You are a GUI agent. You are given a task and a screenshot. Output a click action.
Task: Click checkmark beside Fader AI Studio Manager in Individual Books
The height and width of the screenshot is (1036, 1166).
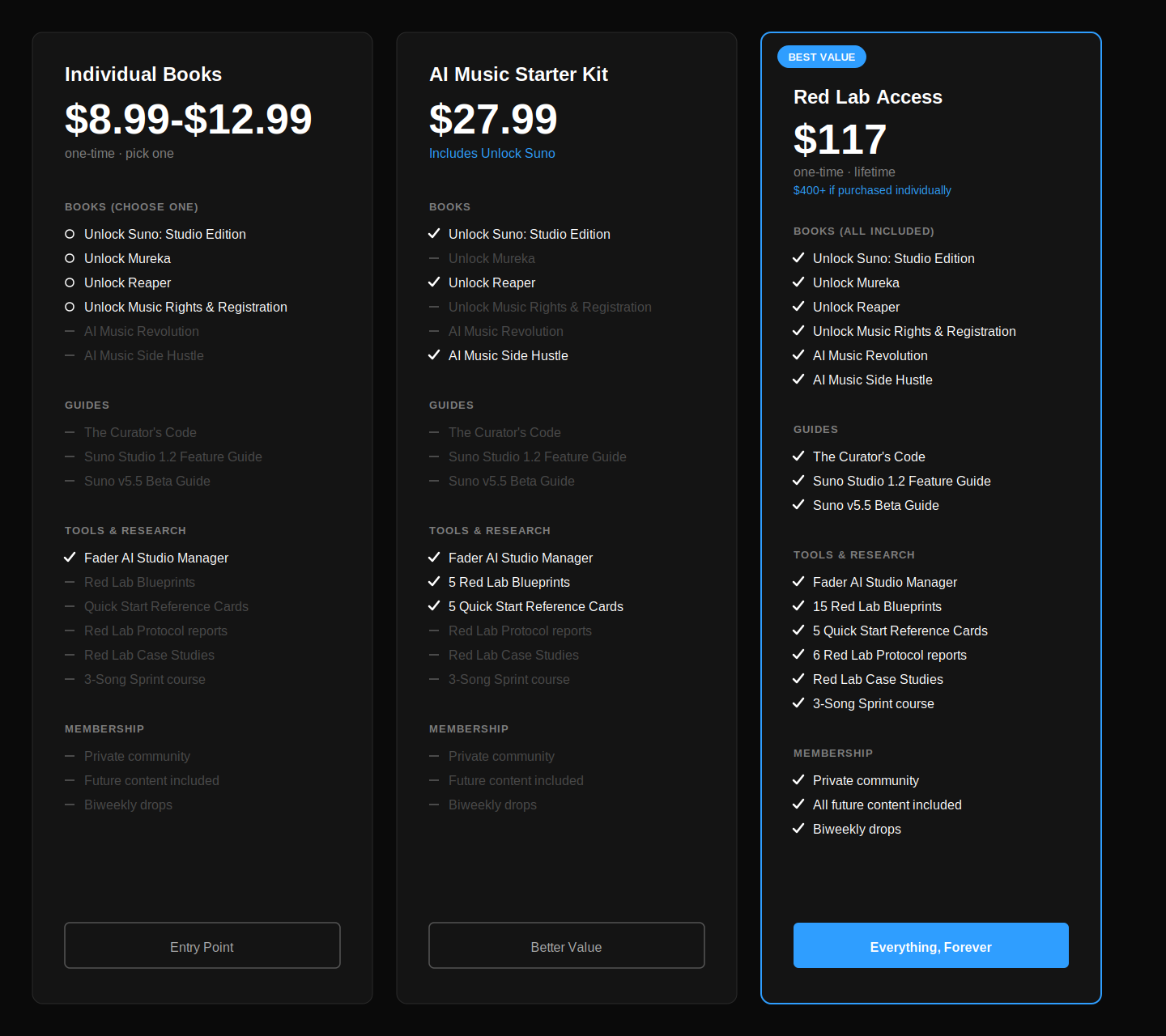[70, 557]
